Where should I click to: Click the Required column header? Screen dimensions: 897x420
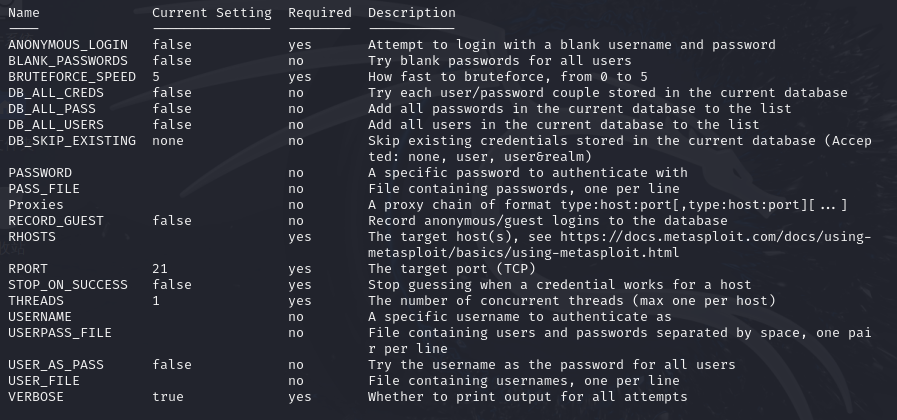tap(320, 13)
